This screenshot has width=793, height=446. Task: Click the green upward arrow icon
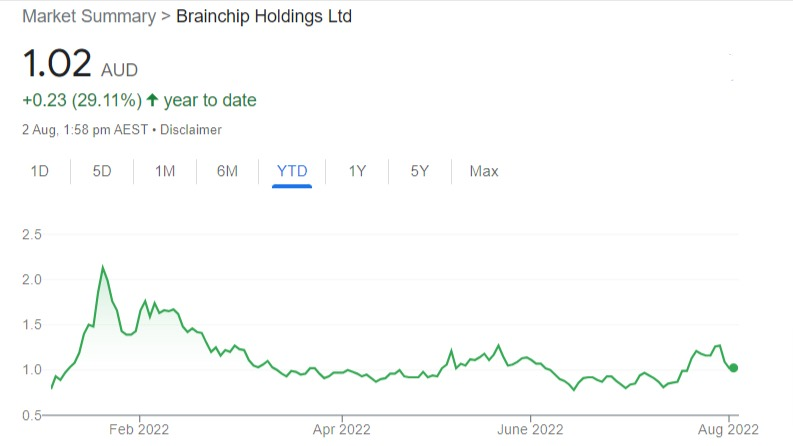(x=152, y=100)
